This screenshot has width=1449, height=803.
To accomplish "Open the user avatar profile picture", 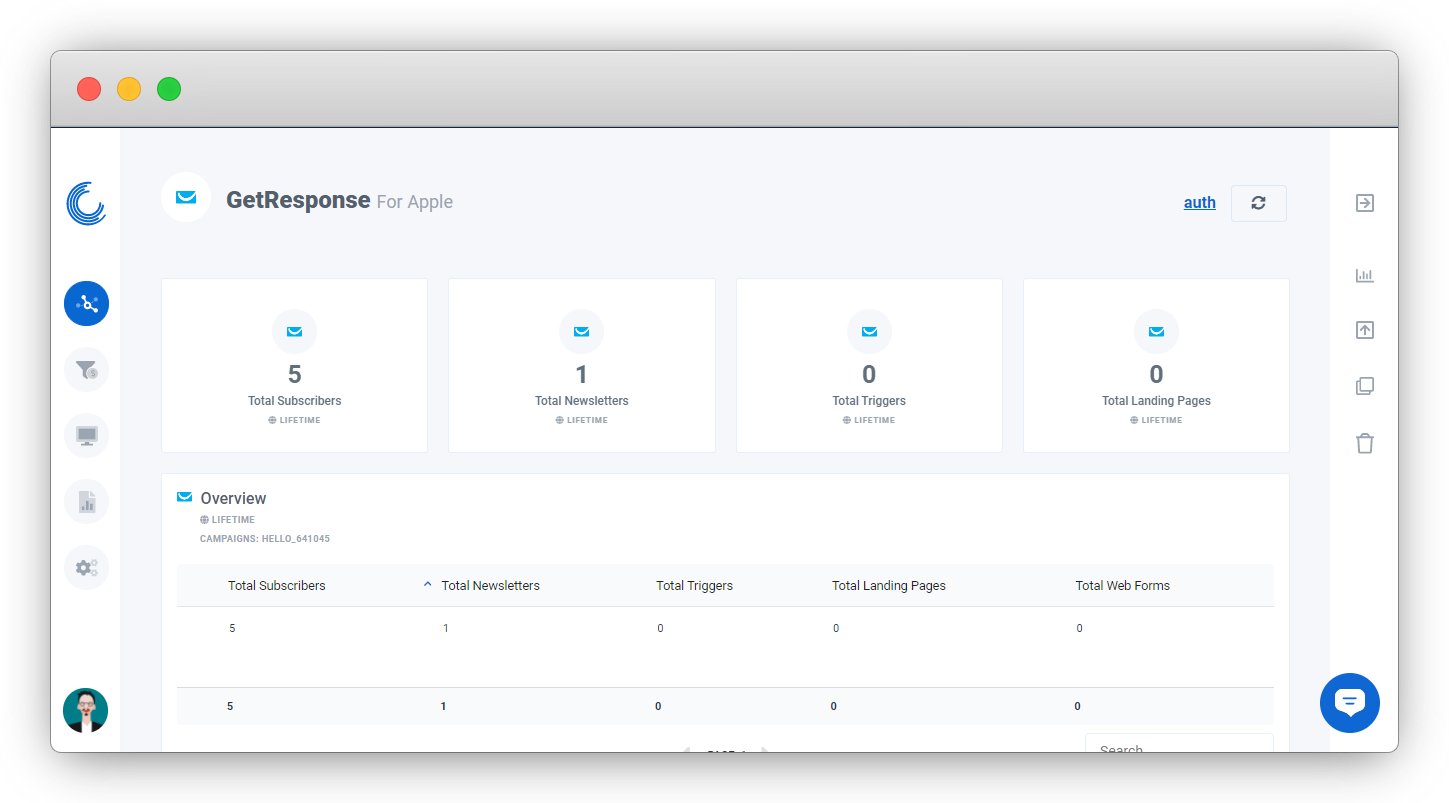I will tap(85, 710).
